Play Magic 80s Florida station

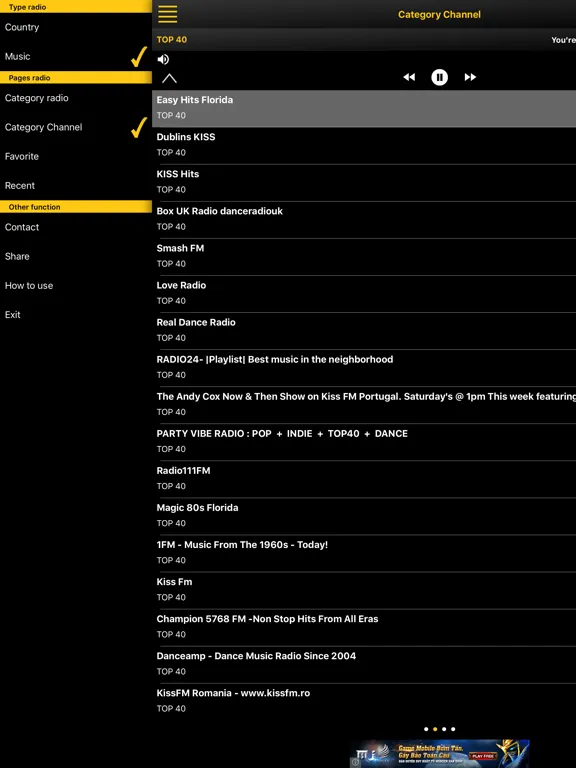click(364, 516)
